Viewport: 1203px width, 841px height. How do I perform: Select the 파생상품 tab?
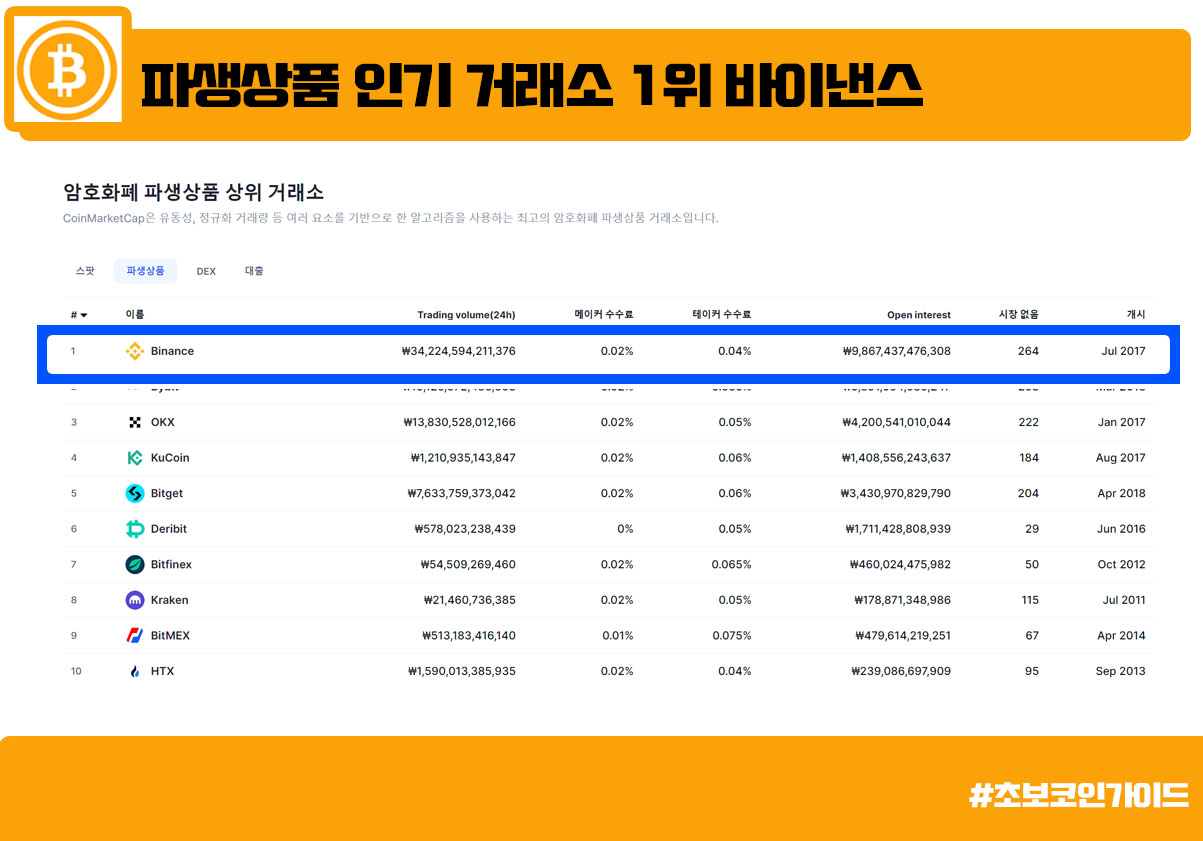145,271
